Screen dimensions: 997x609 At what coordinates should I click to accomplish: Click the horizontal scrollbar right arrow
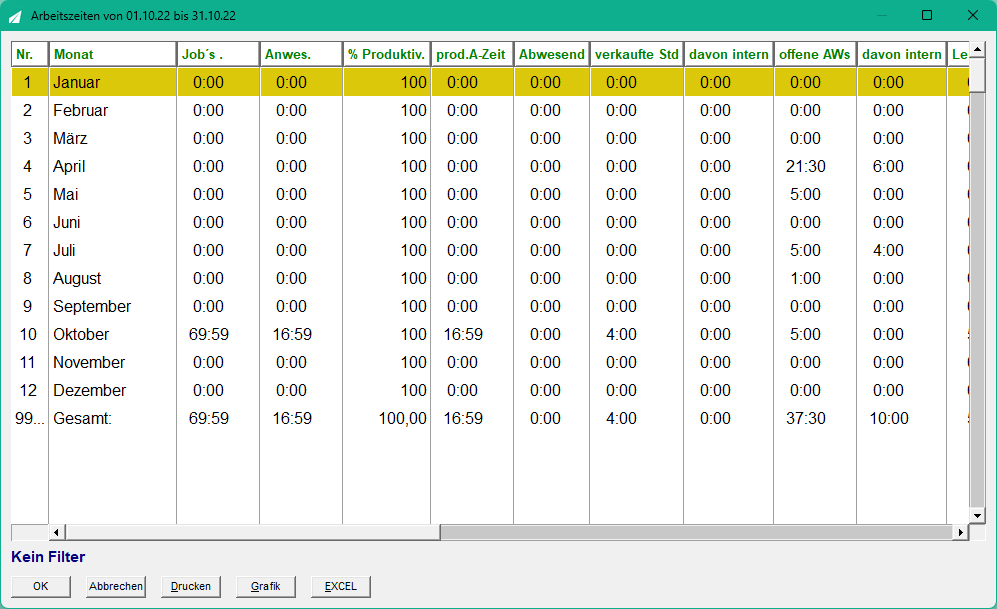(x=960, y=532)
